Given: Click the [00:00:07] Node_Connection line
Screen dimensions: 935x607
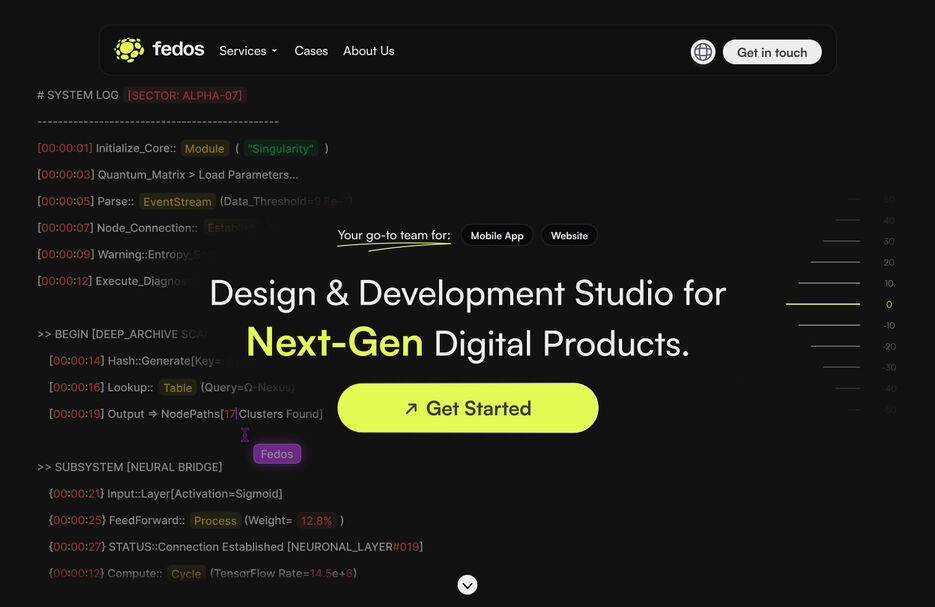Looking at the screenshot, I should (147, 228).
